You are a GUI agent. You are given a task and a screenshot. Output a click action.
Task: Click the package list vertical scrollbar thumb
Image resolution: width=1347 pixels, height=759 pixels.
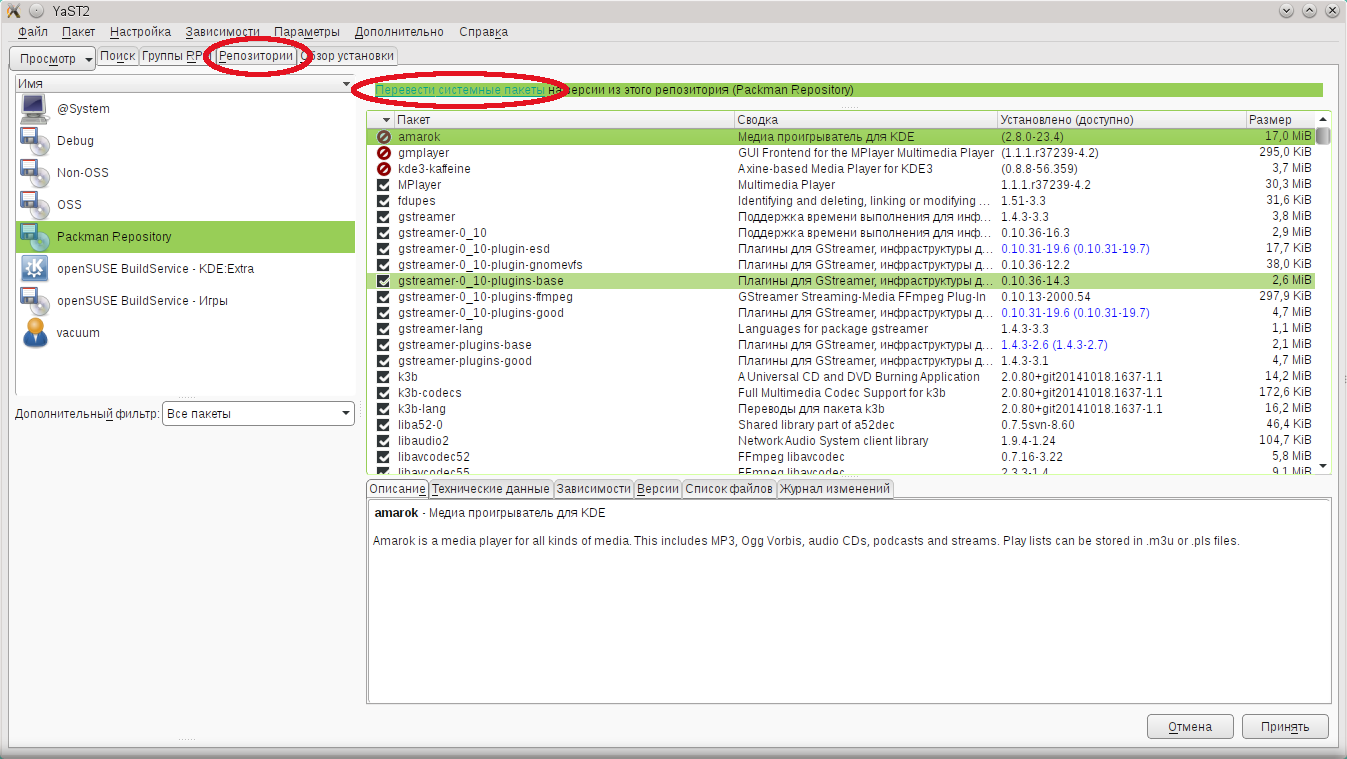(x=1323, y=136)
